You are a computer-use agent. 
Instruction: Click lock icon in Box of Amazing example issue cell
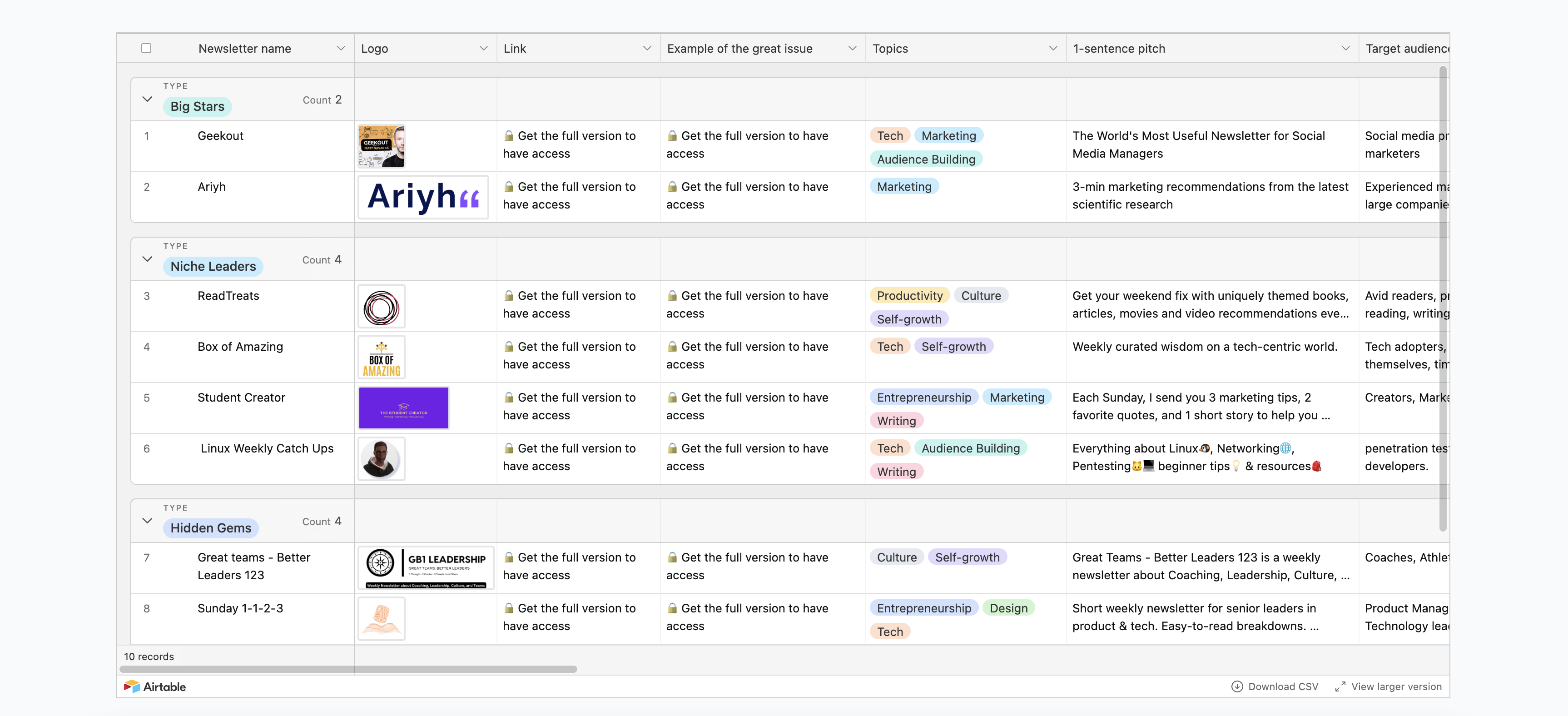(672, 347)
